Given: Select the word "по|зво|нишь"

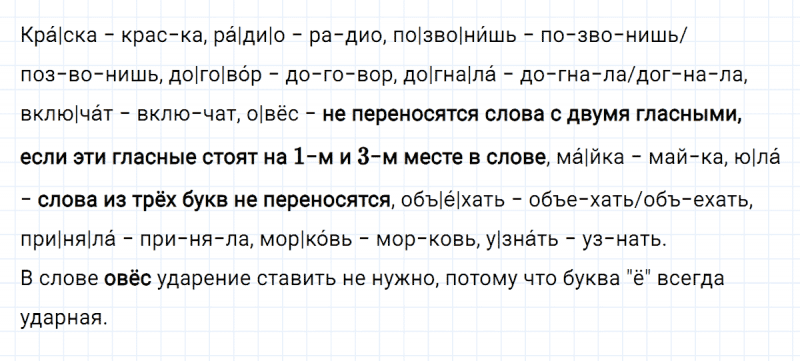Looking at the screenshot, I should [454, 35].
